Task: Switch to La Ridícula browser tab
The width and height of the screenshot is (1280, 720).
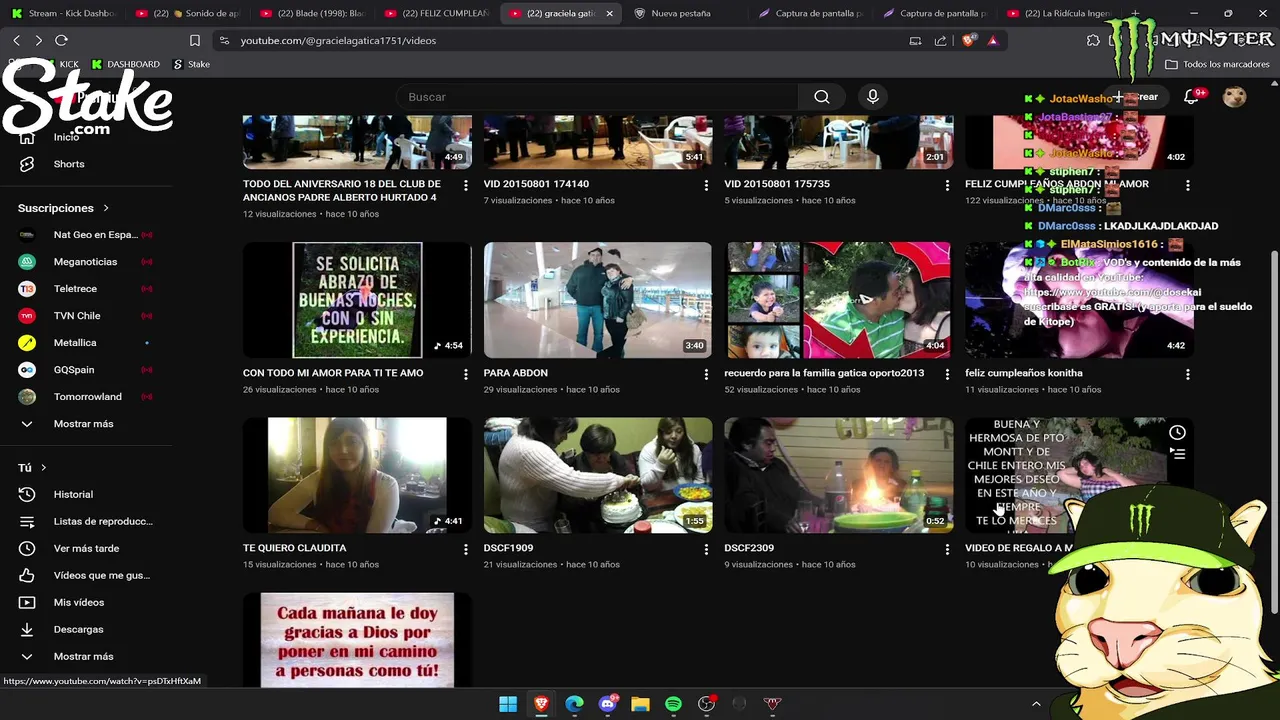Action: (x=1059, y=13)
